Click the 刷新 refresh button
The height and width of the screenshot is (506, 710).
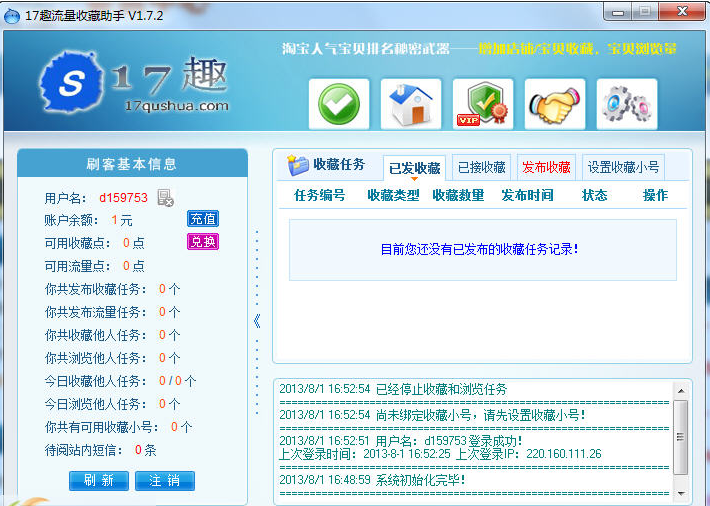click(99, 480)
